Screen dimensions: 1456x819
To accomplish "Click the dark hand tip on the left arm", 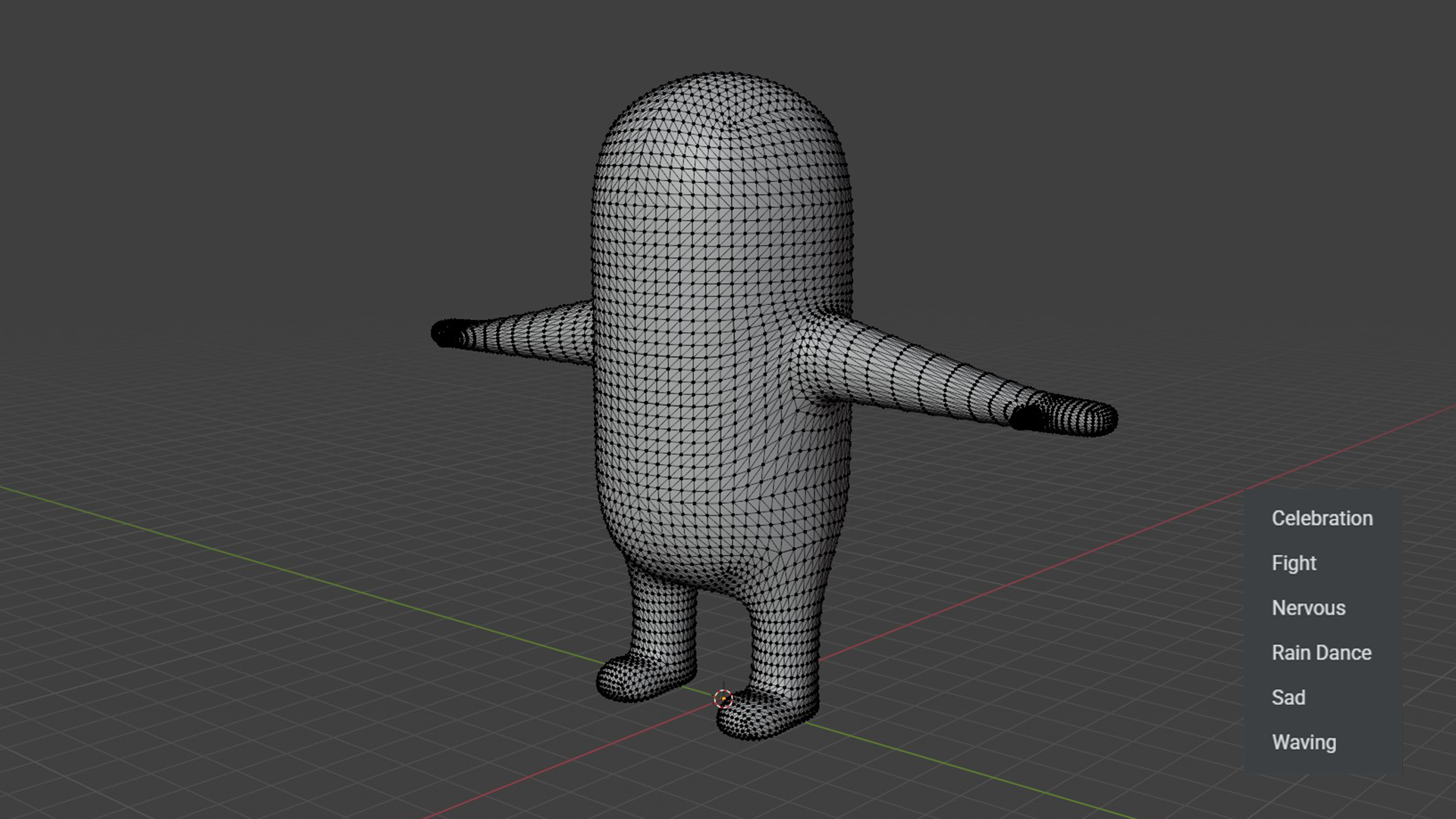I will coord(447,333).
